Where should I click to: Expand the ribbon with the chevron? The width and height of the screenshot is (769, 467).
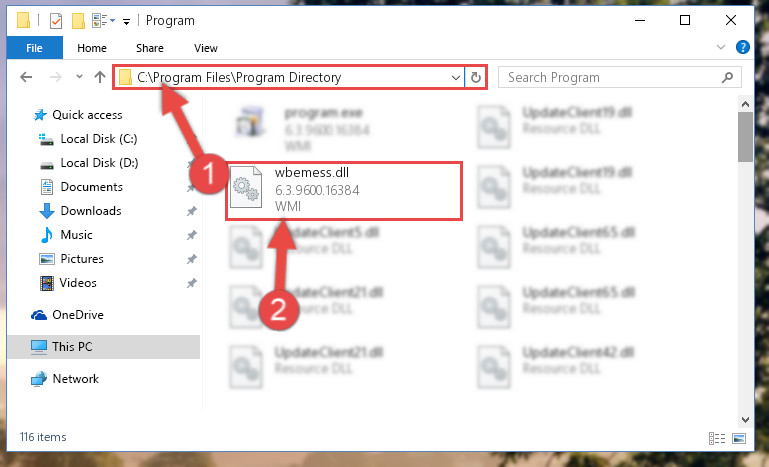[x=720, y=47]
